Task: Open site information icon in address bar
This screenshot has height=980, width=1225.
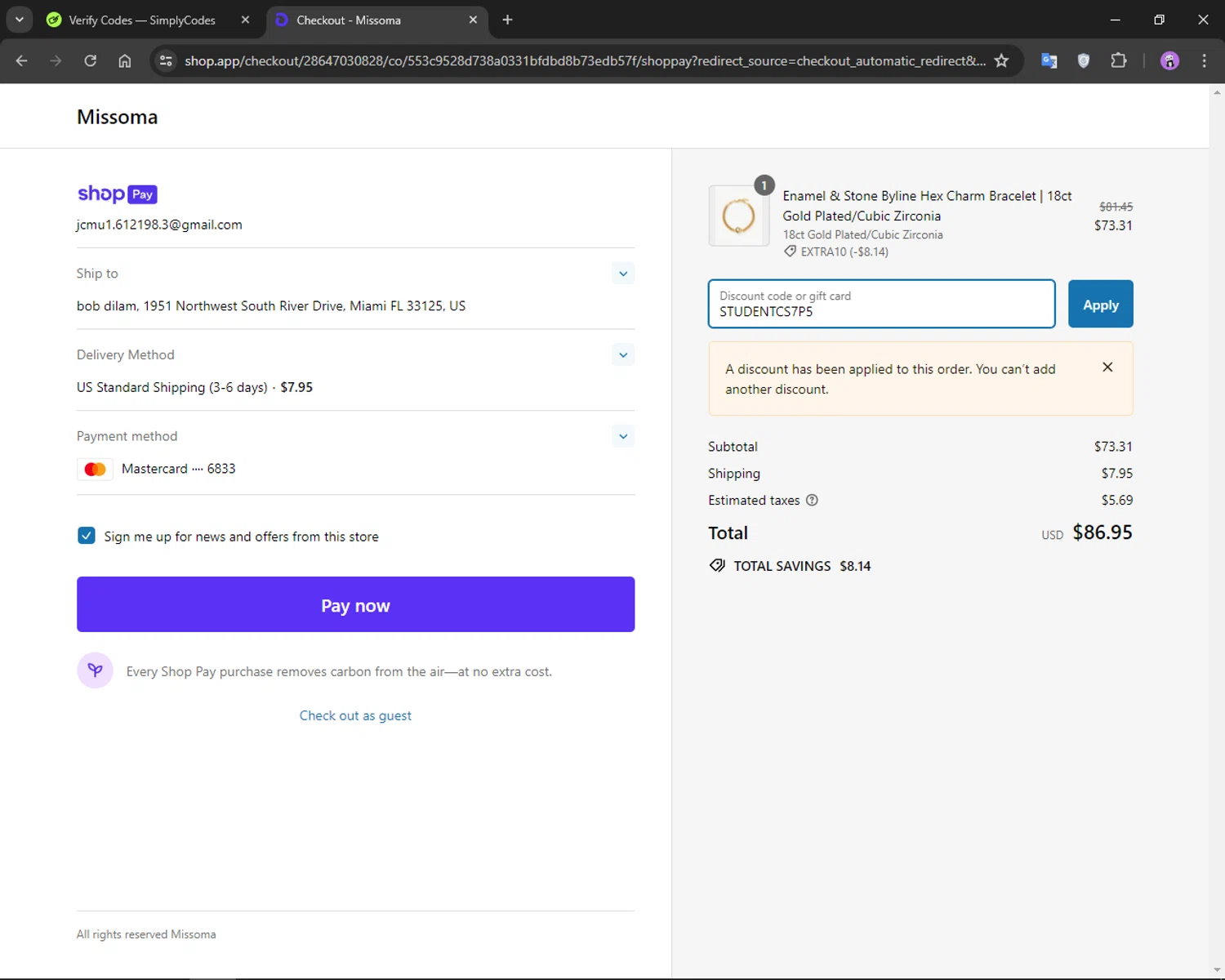Action: 166,60
